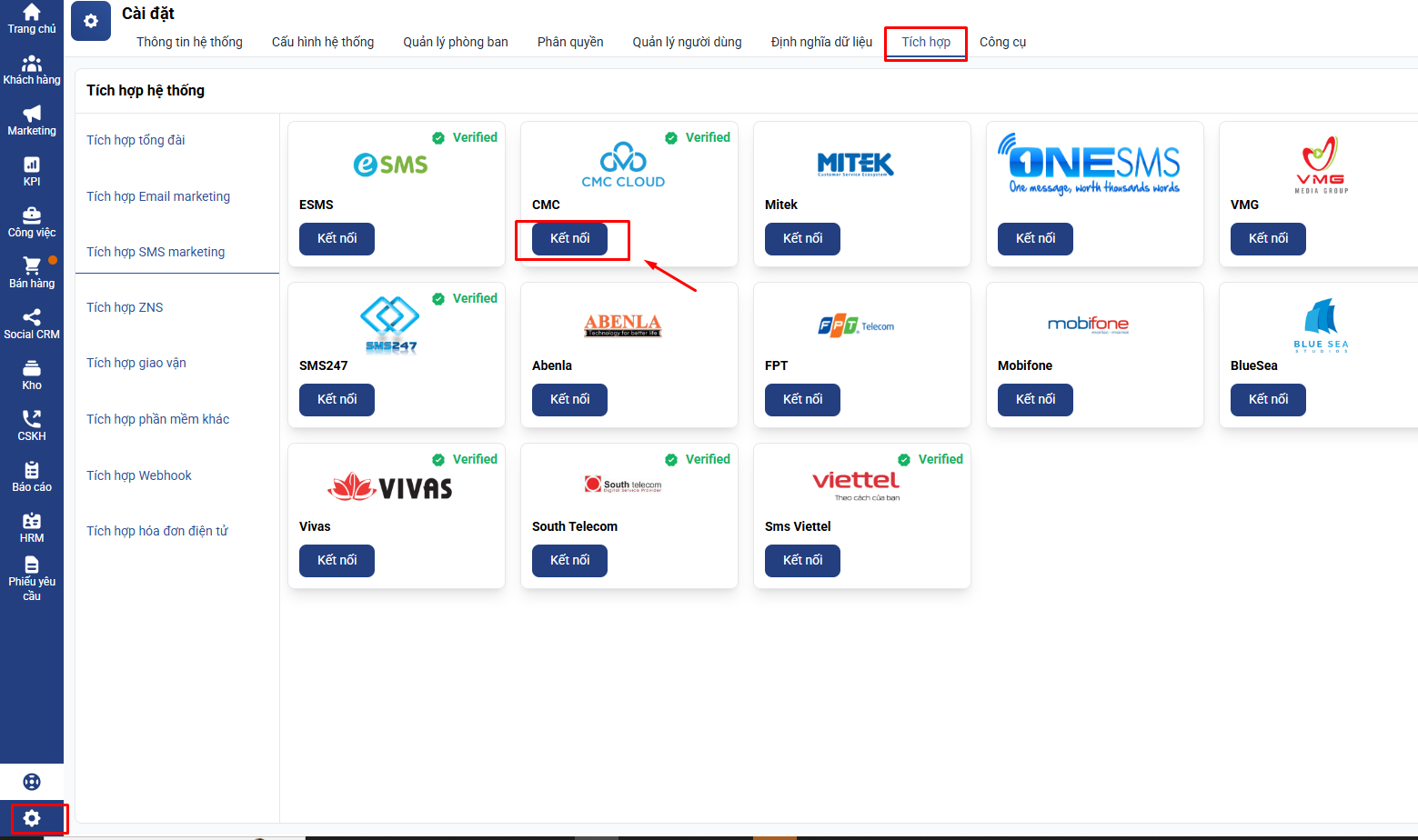1418x840 pixels.
Task: Click the help lifebuoy icon in sidebar
Action: click(32, 782)
